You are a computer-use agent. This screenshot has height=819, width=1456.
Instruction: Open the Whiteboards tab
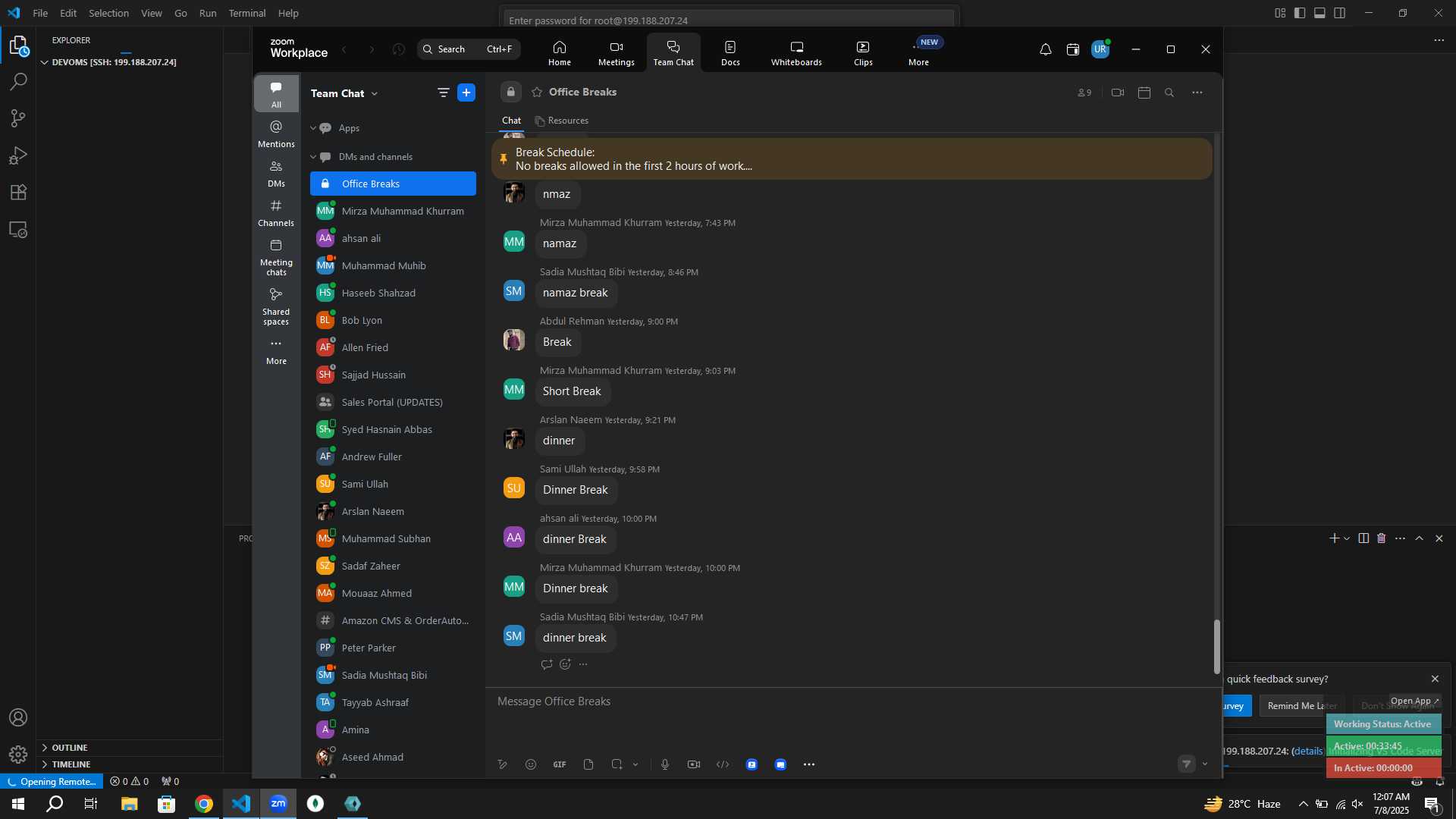(x=796, y=53)
